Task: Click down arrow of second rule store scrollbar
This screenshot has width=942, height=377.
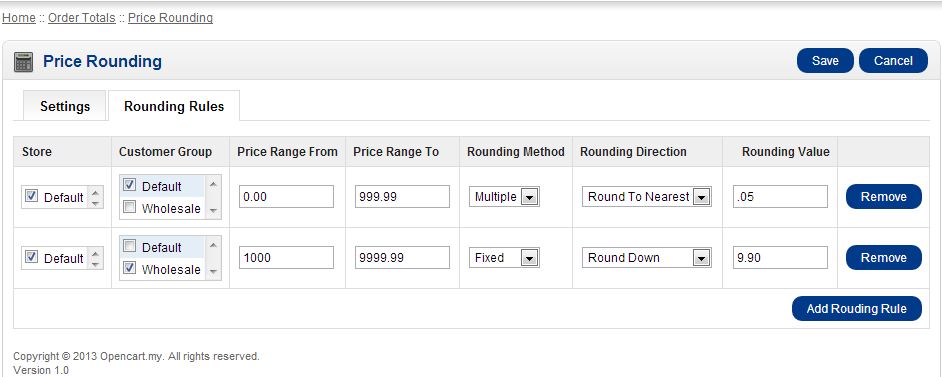Action: (x=95, y=264)
